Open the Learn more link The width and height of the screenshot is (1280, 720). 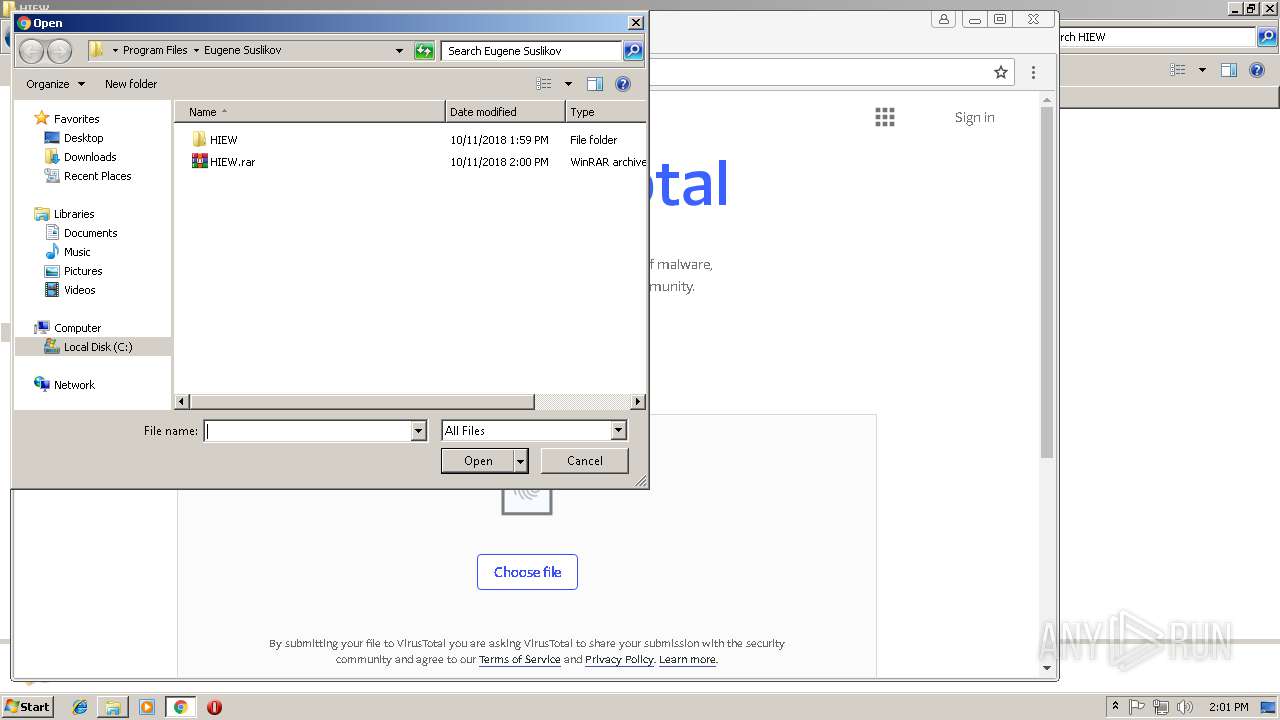tap(687, 659)
